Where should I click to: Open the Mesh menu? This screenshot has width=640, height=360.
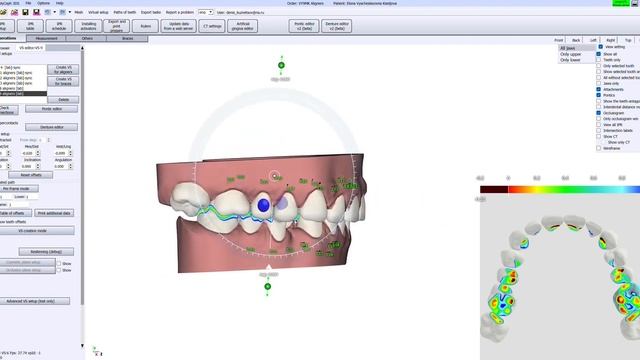(x=79, y=12)
